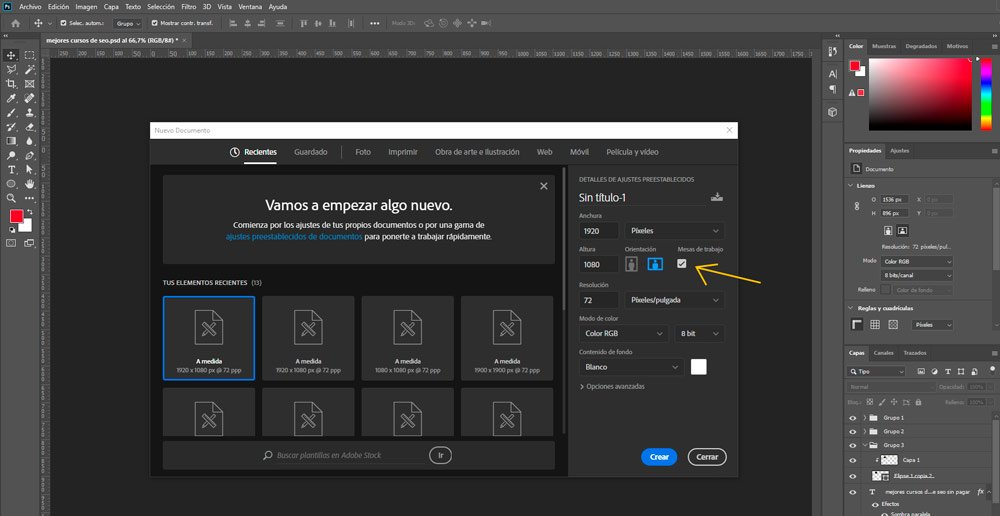The image size is (1000, 516).
Task: Toggle visibility of Efectos on text layer
Action: tap(874, 504)
